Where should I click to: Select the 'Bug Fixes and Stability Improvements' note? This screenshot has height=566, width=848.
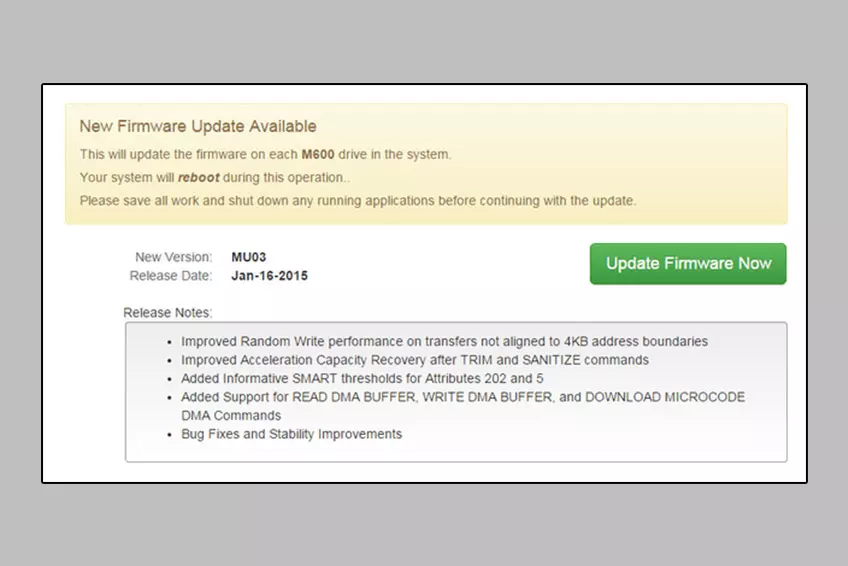tap(291, 434)
